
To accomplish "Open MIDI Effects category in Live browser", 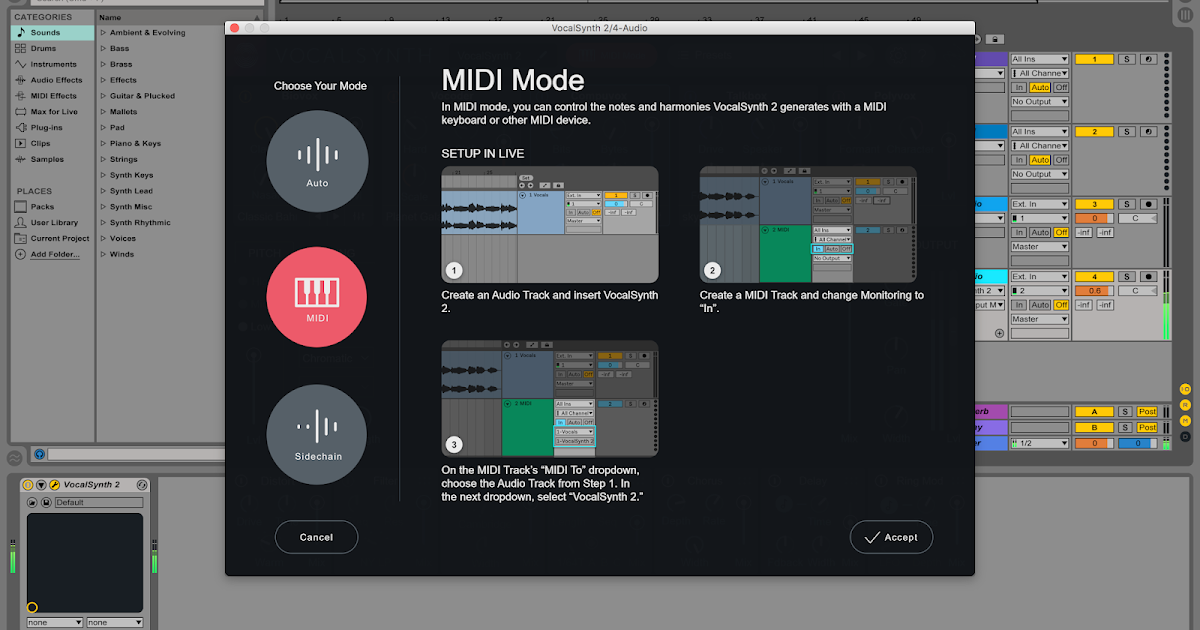I will [53, 96].
